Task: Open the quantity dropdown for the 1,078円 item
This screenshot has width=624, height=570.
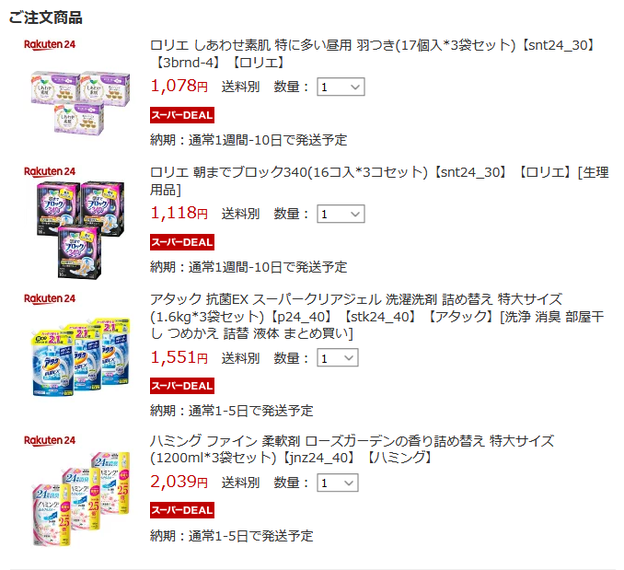Action: [x=341, y=87]
